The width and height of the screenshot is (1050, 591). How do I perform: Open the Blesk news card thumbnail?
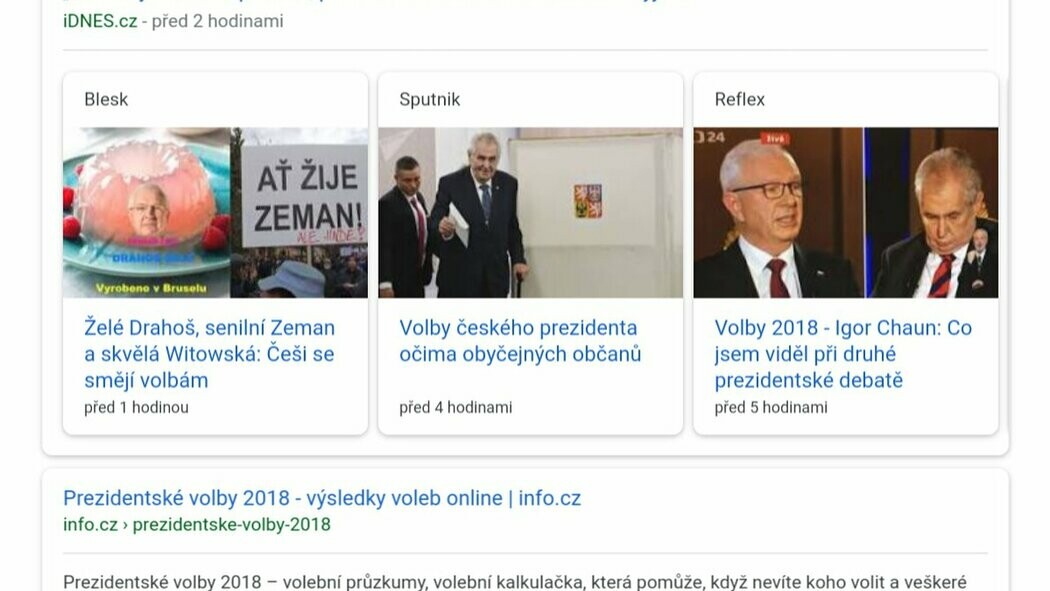(216, 212)
